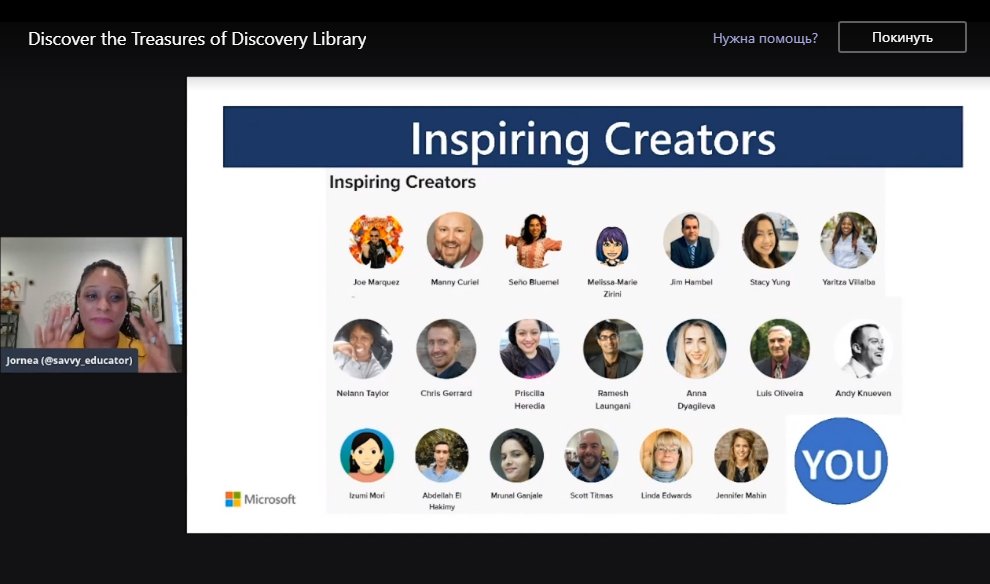The image size is (990, 584).
Task: Click Jim Hambel's avatar
Action: [x=691, y=241]
